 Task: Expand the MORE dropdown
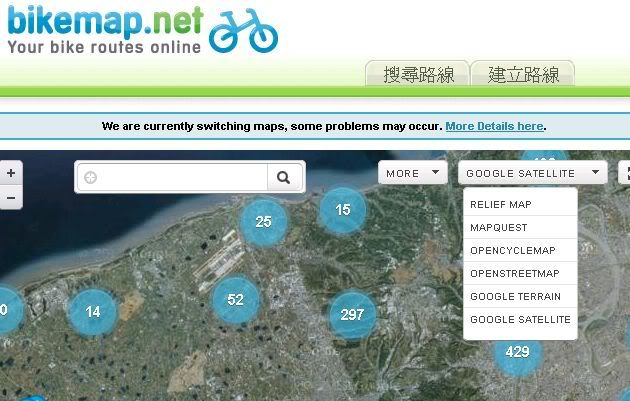(x=412, y=173)
